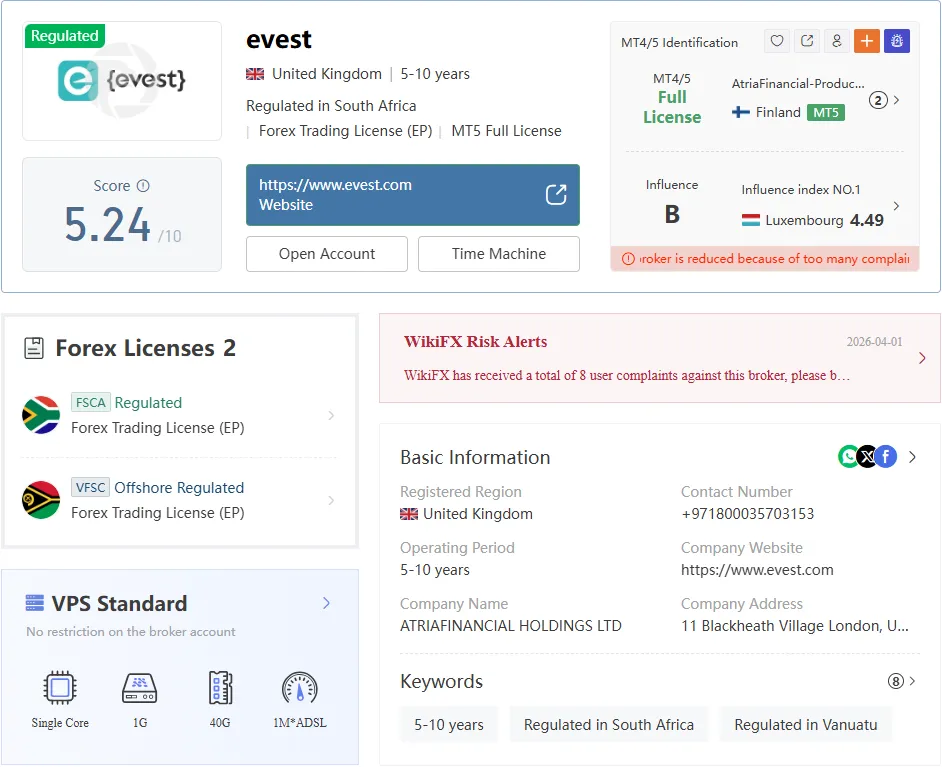Click the Regulated green badge
Viewport: 942px width, 767px height.
click(x=65, y=35)
